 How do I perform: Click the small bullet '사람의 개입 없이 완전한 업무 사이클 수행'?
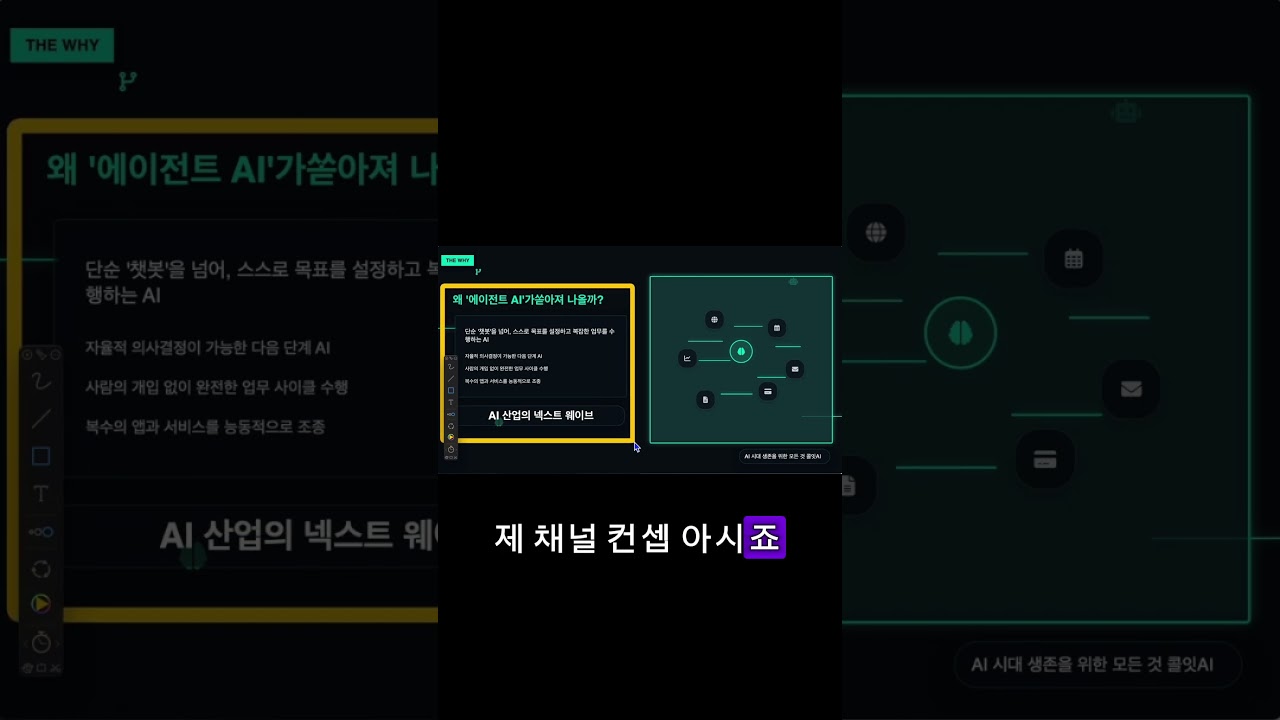point(507,368)
